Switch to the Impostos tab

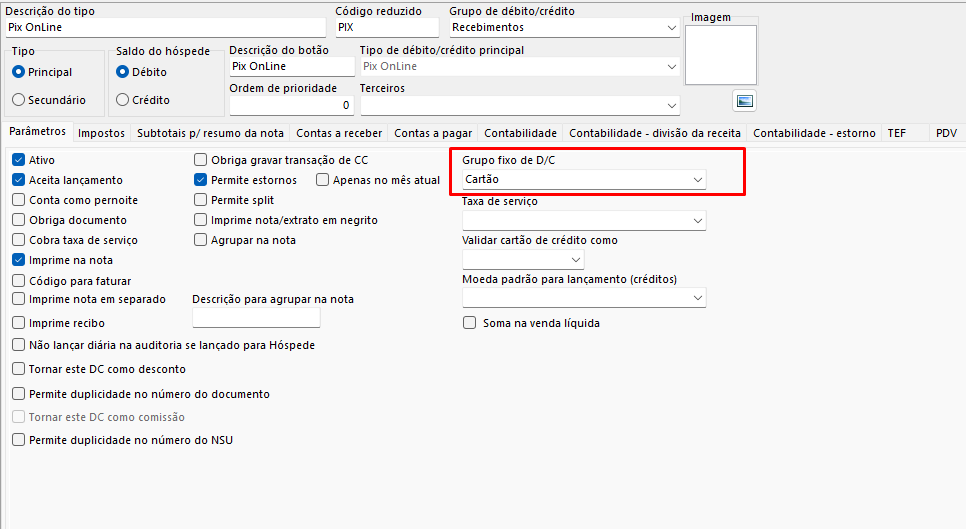(x=101, y=133)
